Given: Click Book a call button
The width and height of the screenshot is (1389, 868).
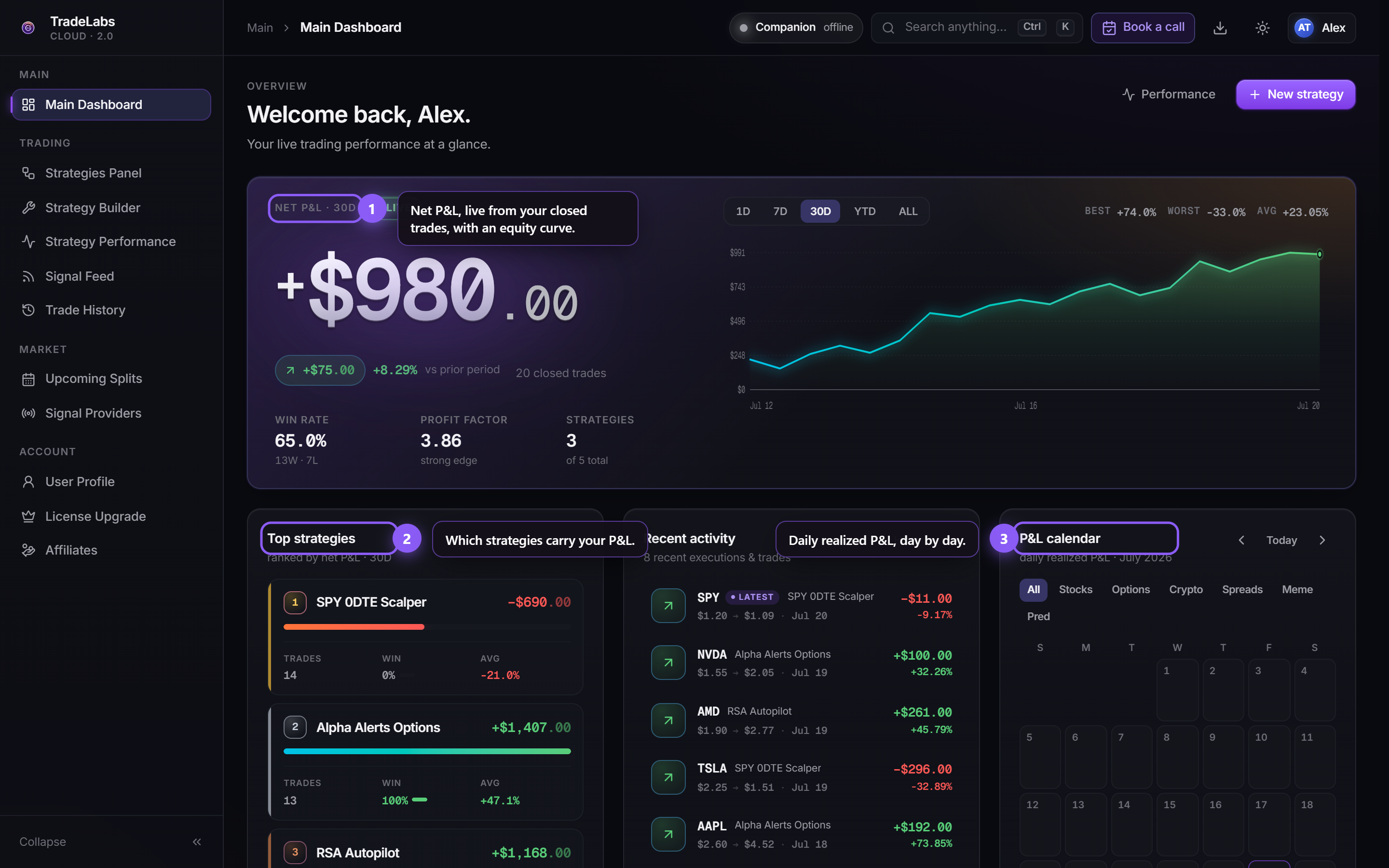Looking at the screenshot, I should (1143, 27).
